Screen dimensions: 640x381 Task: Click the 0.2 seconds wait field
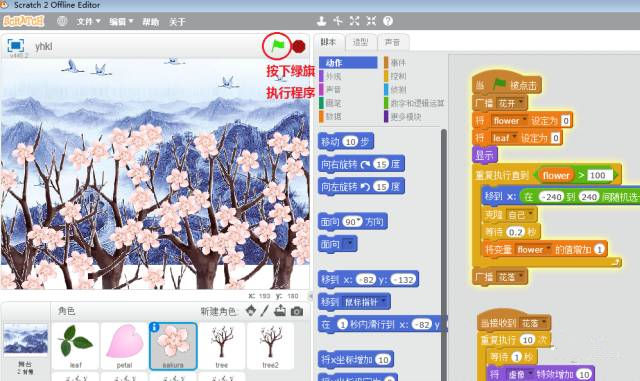(516, 232)
